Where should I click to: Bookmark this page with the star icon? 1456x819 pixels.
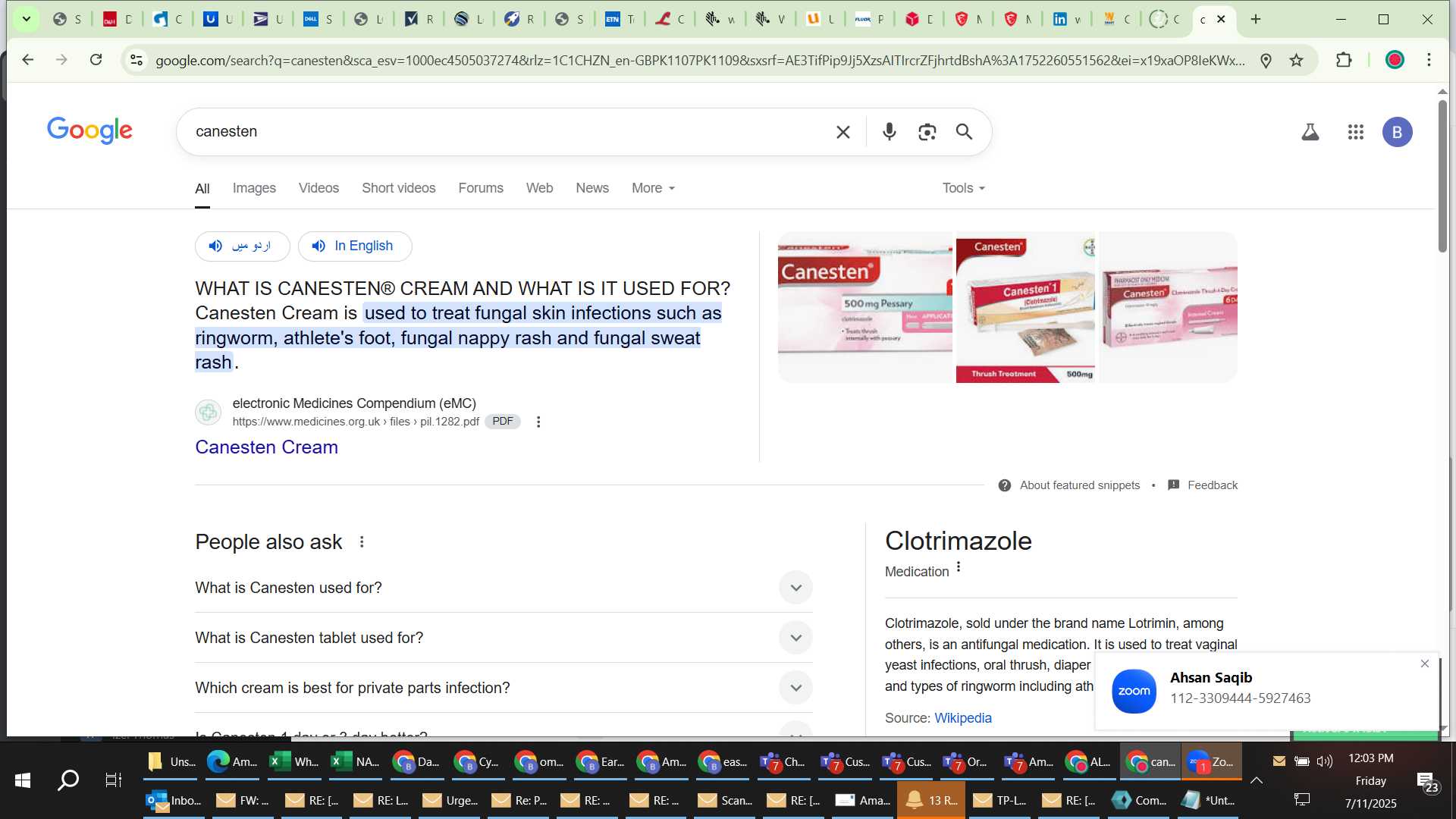click(1297, 60)
